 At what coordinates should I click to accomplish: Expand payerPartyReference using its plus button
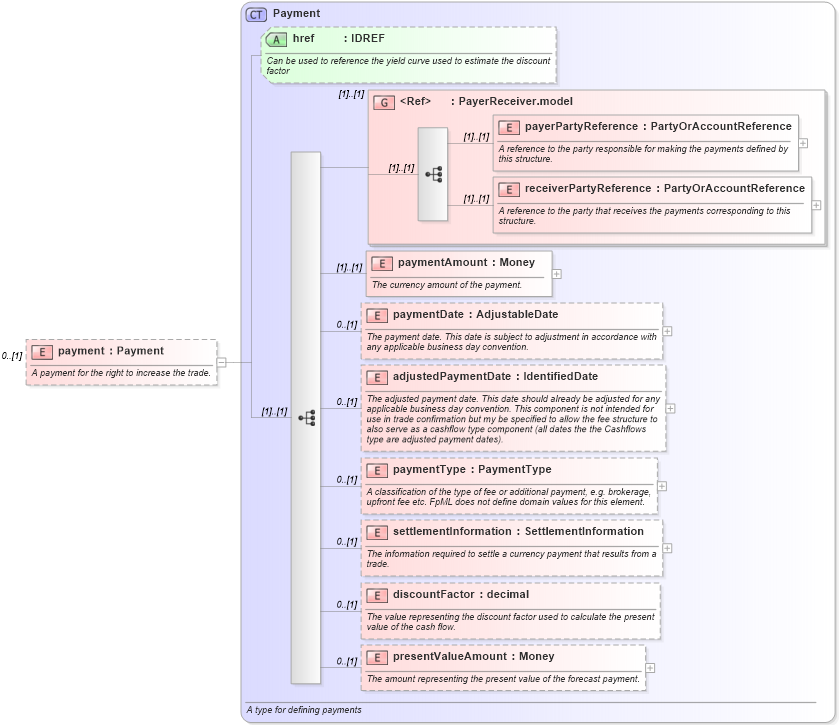pyautogui.click(x=804, y=145)
